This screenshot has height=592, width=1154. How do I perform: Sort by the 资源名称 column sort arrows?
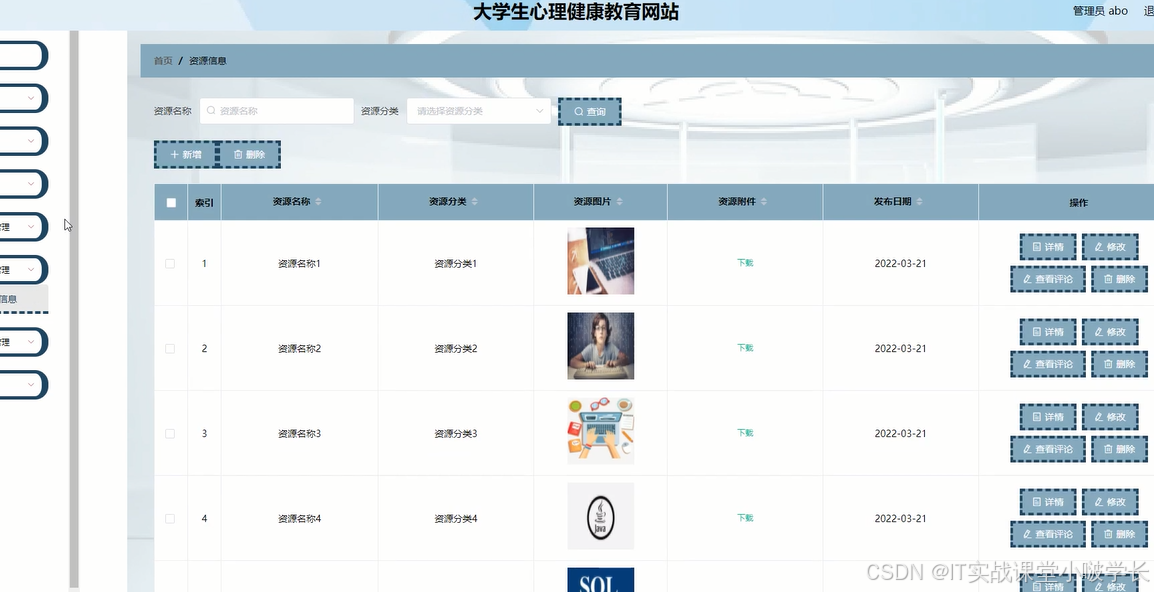click(x=318, y=202)
